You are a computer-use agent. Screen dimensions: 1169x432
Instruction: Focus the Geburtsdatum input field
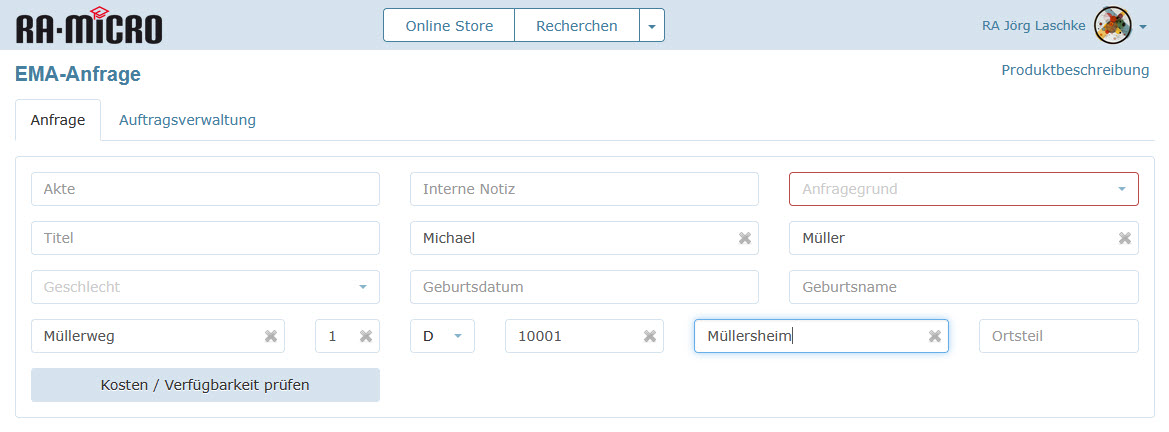pos(584,287)
